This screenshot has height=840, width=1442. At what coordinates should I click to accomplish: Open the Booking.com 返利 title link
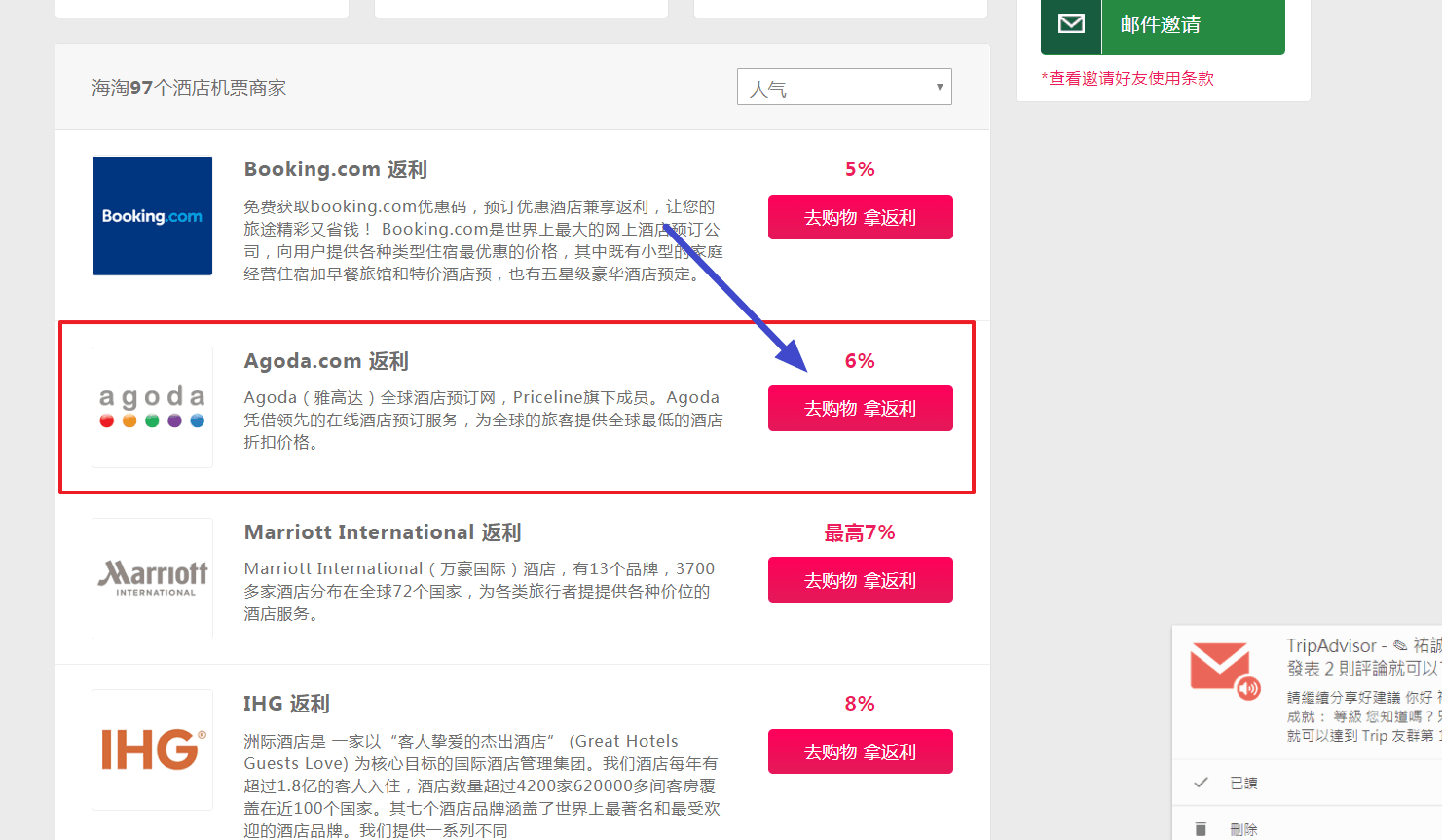pyautogui.click(x=335, y=169)
